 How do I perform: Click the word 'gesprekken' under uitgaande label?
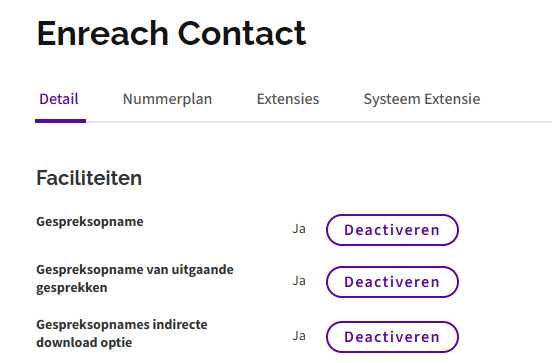coord(72,288)
